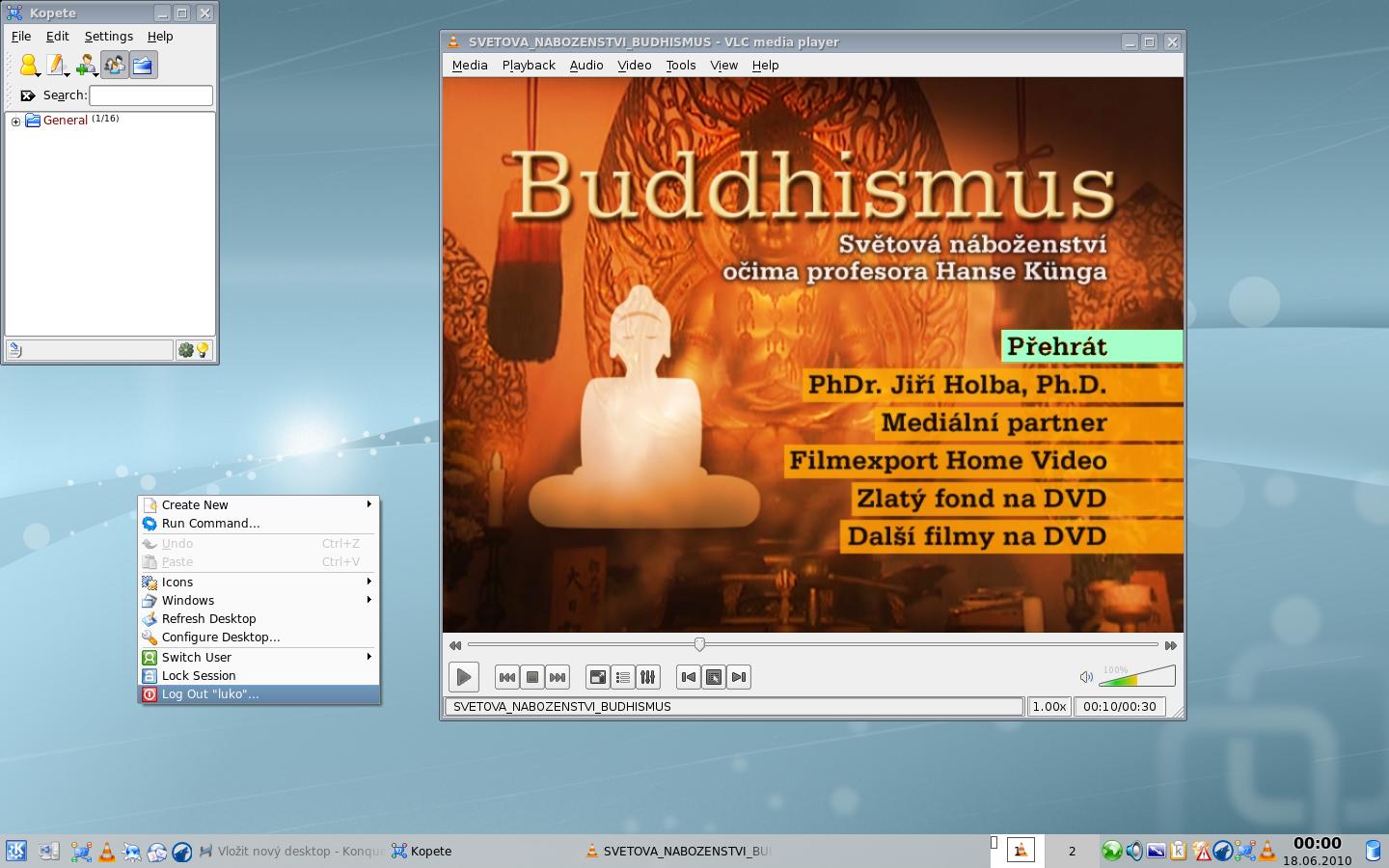Skip to previous media in VLC
The width and height of the screenshot is (1389, 868).
(x=507, y=677)
